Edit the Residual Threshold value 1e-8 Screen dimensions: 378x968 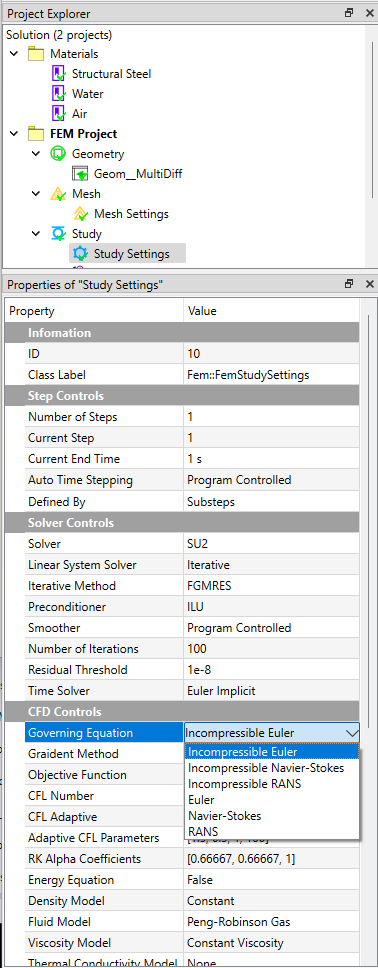272,670
